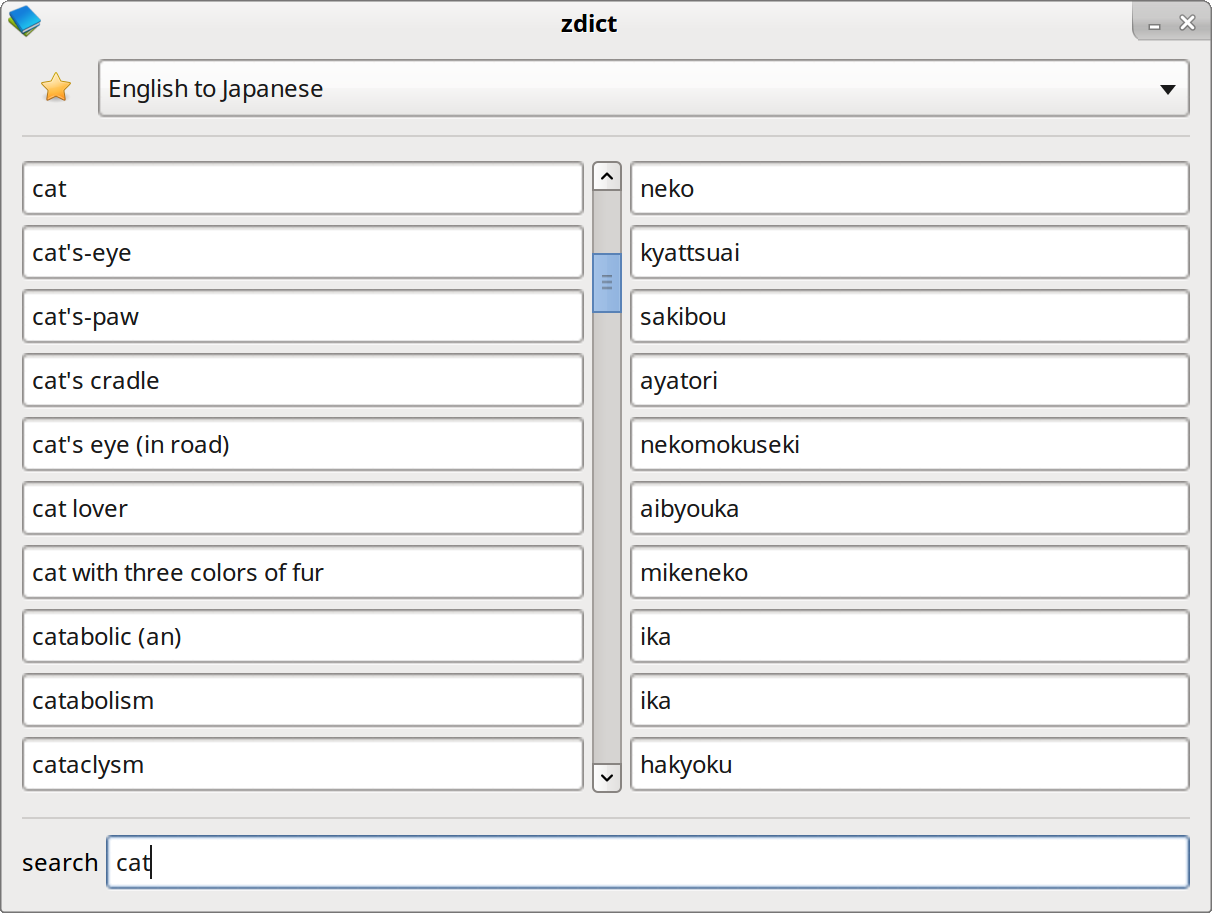Select the 'mikeneko' translation field
Screen dimensions: 1212x913
pos(909,573)
